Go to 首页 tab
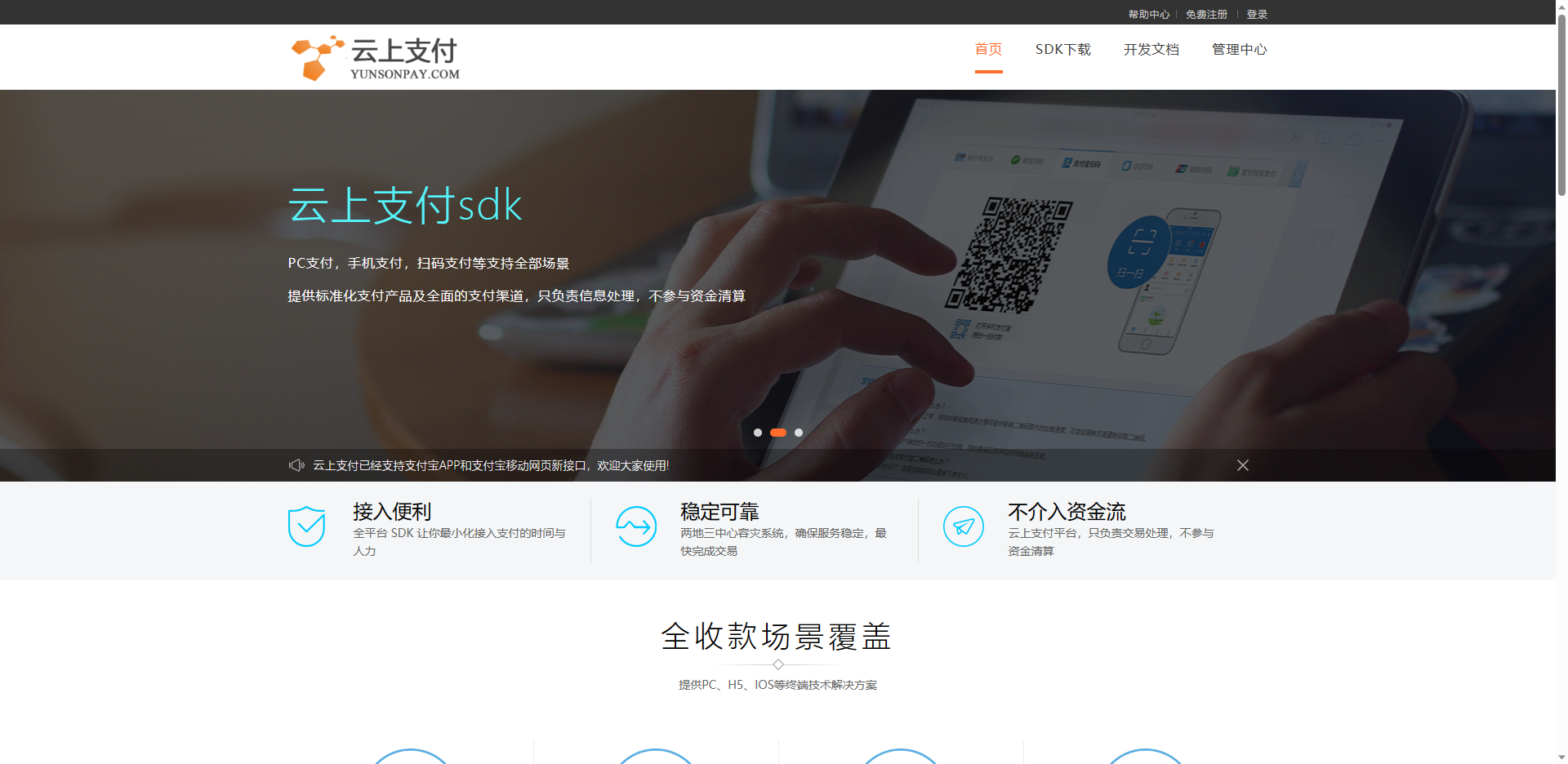The width and height of the screenshot is (1568, 764). coord(988,50)
